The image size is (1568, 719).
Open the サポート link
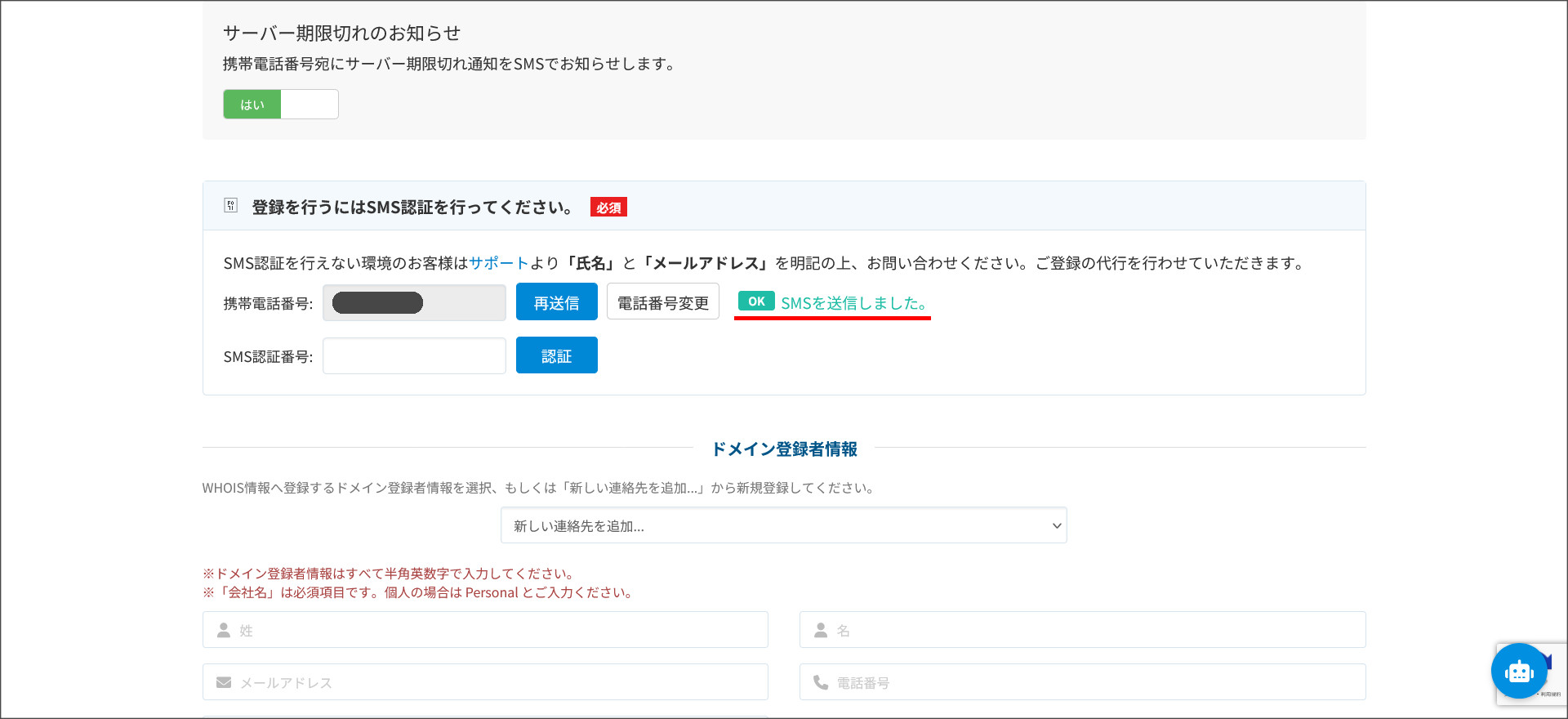pos(498,263)
